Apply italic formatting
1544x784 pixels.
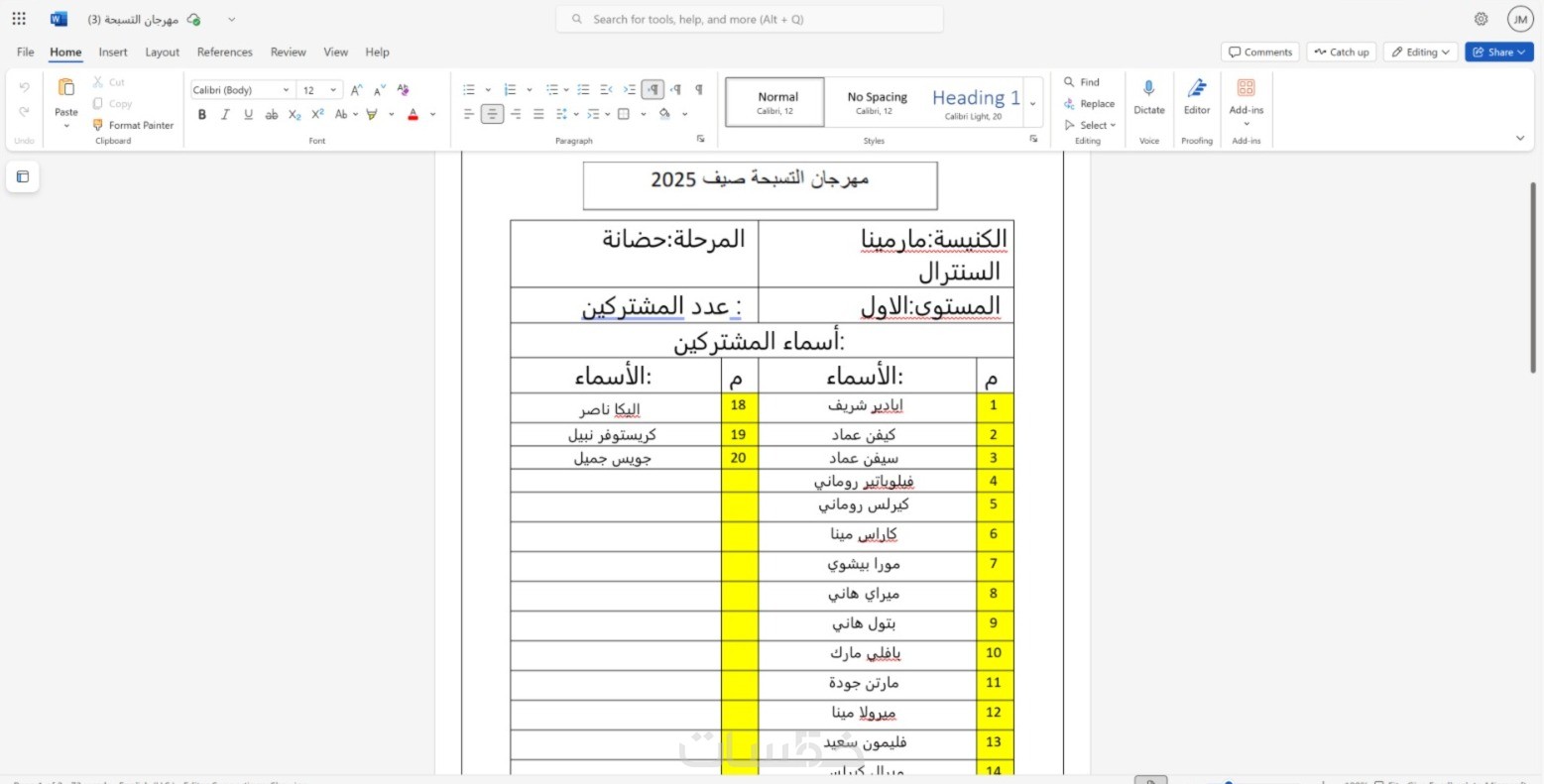pyautogui.click(x=225, y=114)
